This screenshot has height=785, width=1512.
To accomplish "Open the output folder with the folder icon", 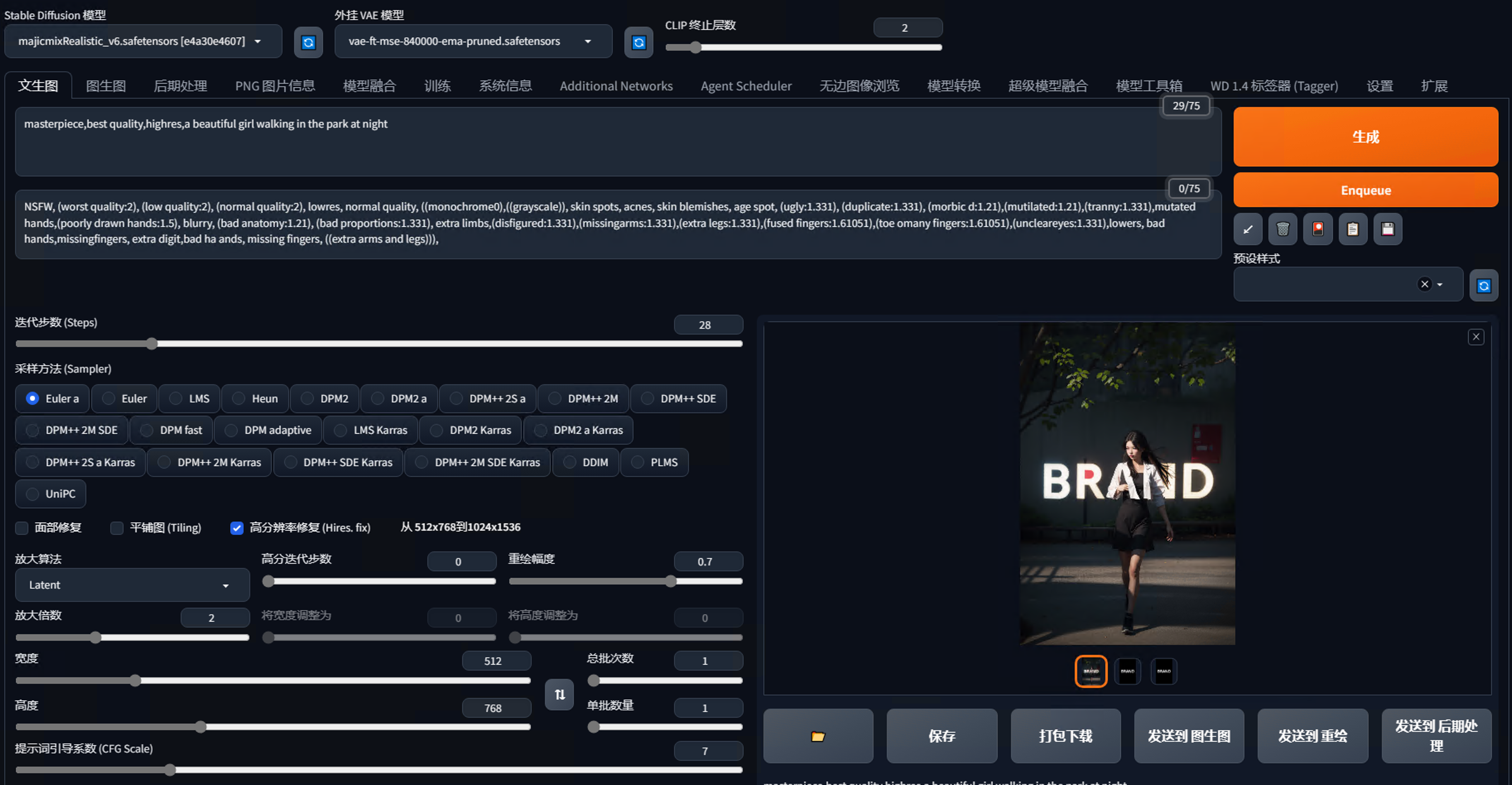I will click(x=818, y=736).
